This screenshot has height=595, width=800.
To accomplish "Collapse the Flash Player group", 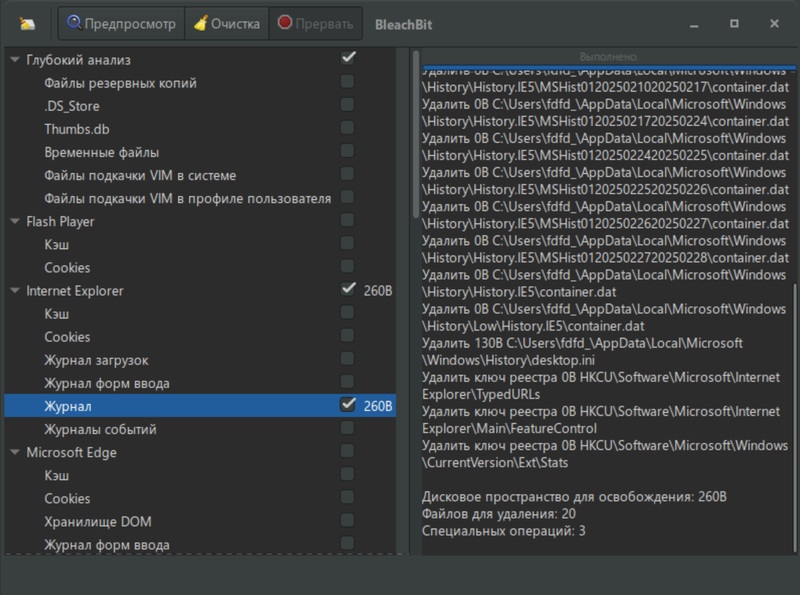I will point(15,221).
